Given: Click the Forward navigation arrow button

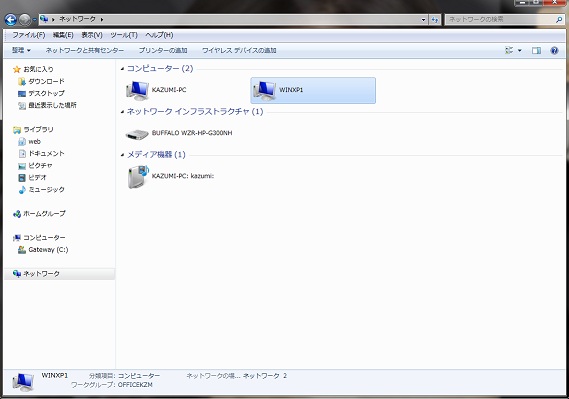Looking at the screenshot, I should coord(24,20).
